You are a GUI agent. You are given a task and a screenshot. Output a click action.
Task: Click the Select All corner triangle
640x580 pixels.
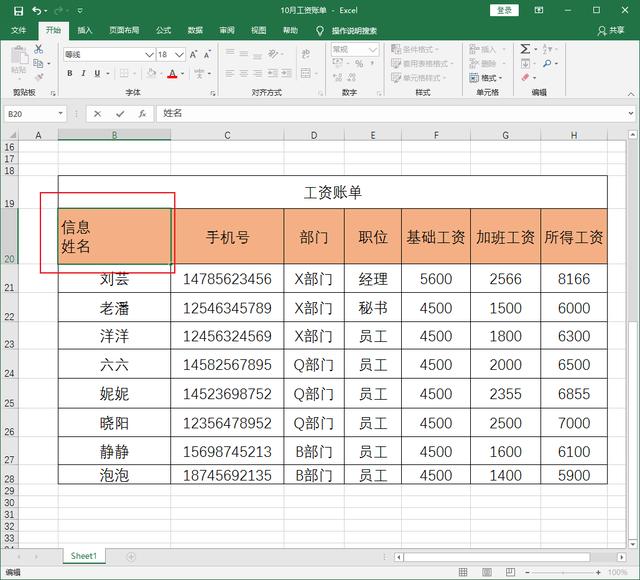pos(13,135)
